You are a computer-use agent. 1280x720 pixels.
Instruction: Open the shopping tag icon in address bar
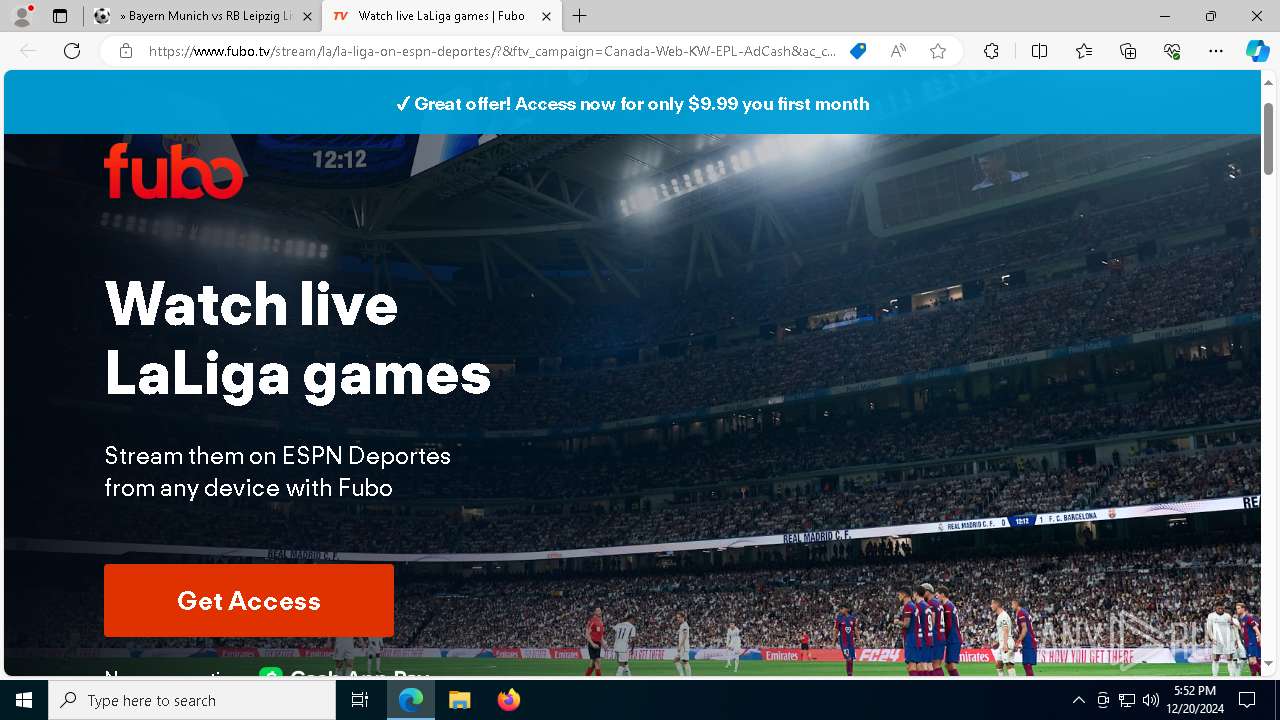858,51
